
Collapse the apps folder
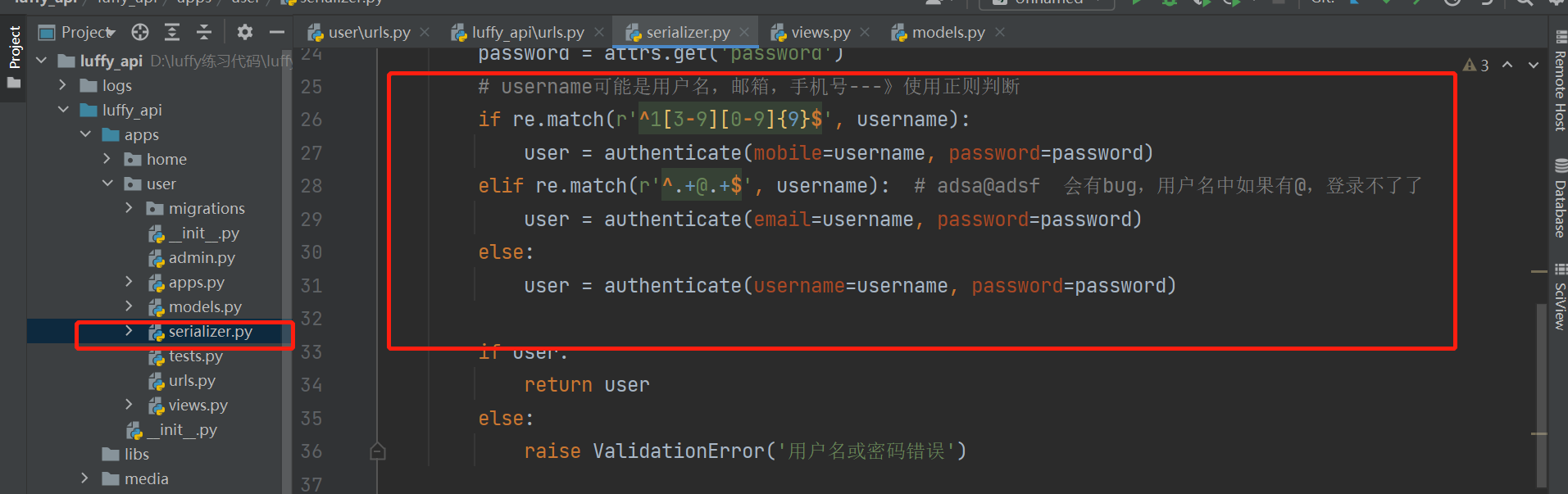85,134
